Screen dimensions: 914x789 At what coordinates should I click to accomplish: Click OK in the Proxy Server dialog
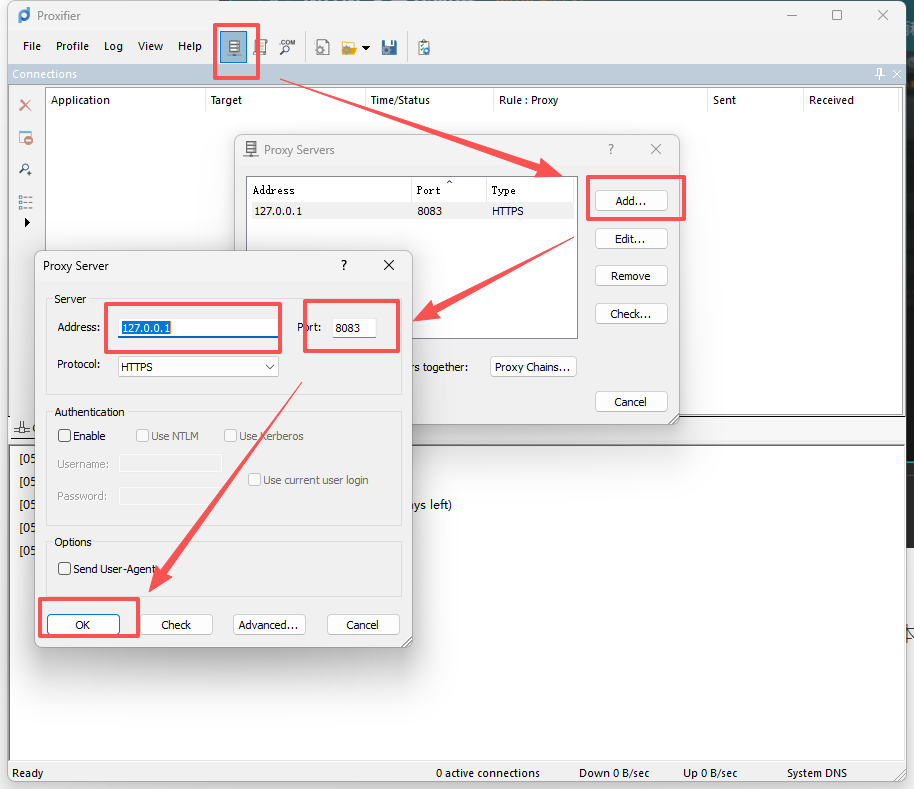(83, 625)
